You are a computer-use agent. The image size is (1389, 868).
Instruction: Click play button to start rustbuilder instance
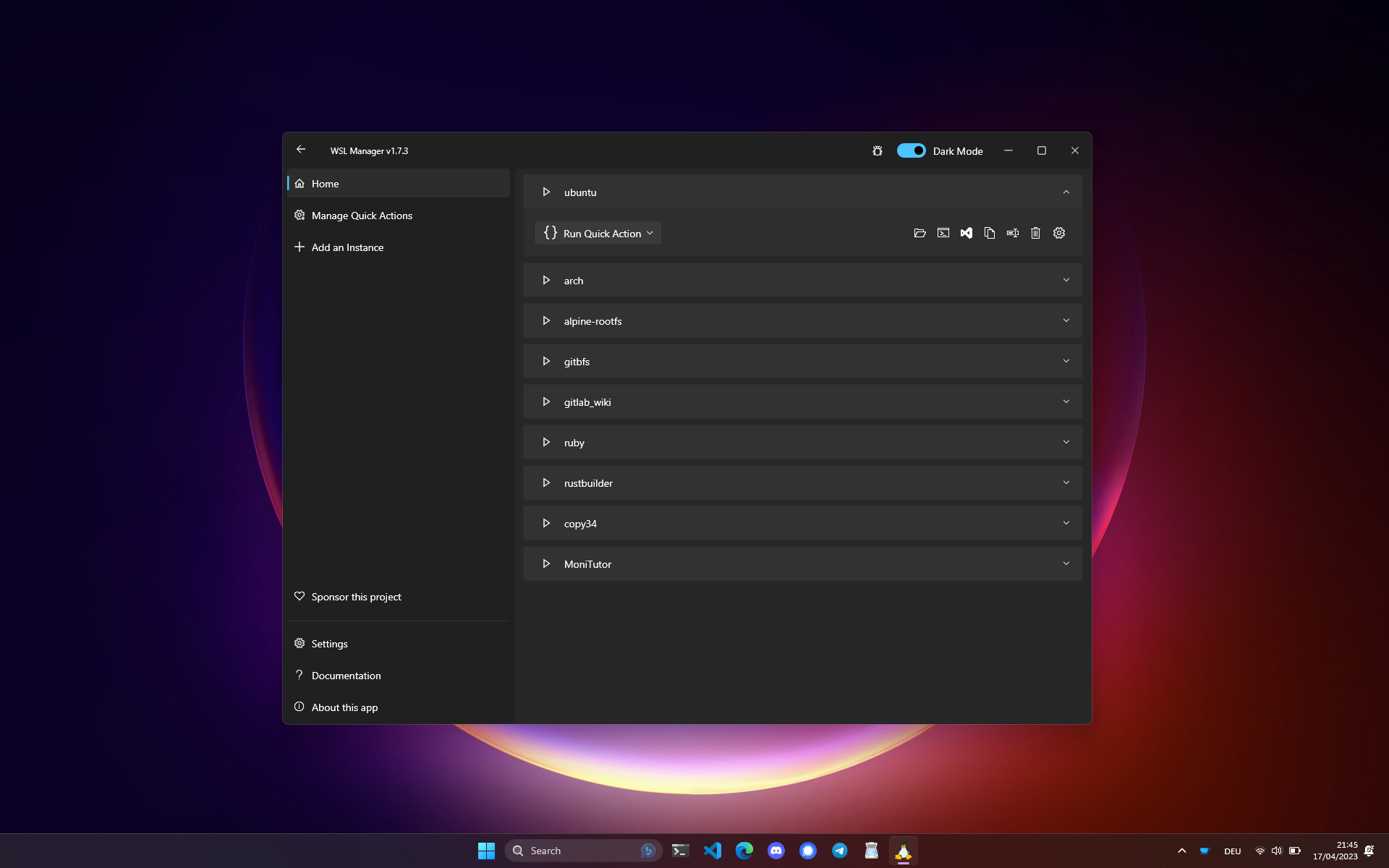tap(546, 482)
